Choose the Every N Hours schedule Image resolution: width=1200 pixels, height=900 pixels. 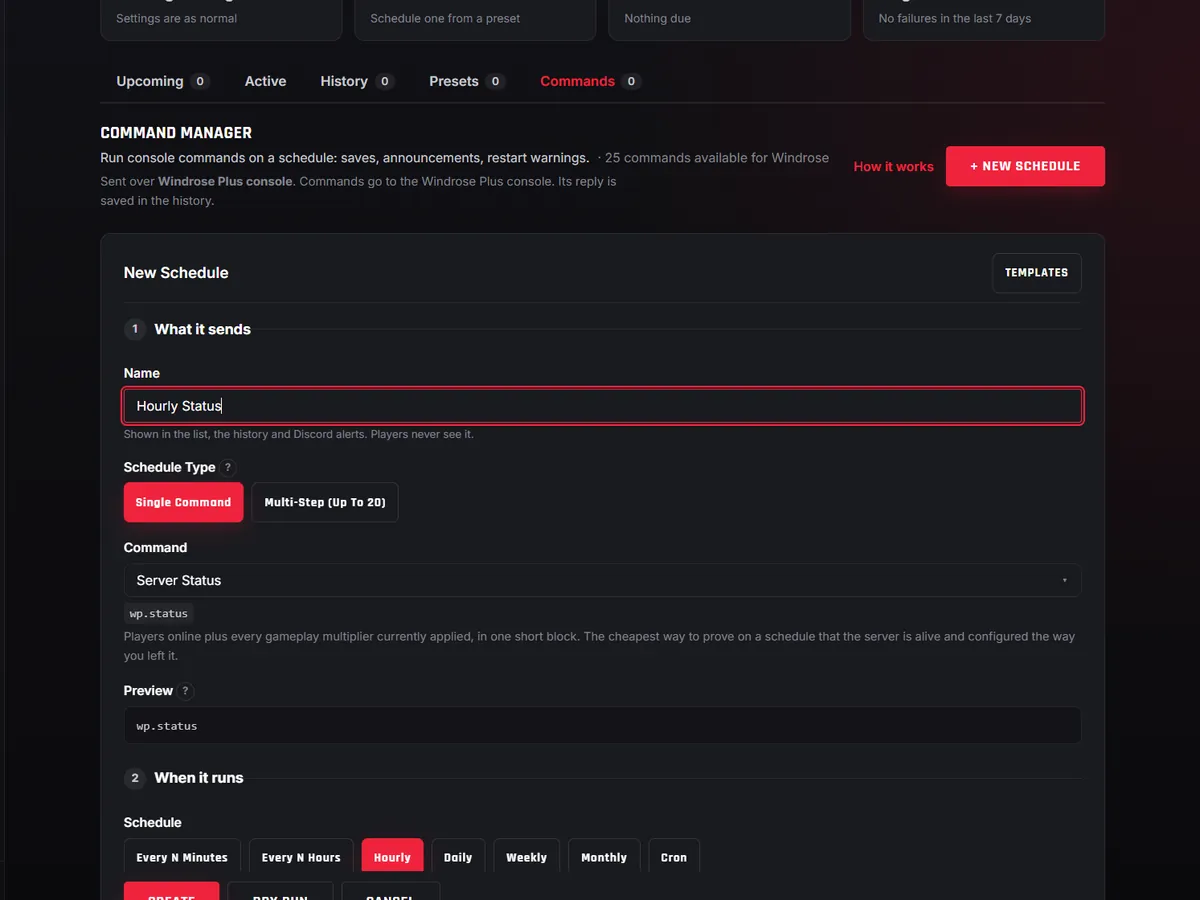point(301,857)
